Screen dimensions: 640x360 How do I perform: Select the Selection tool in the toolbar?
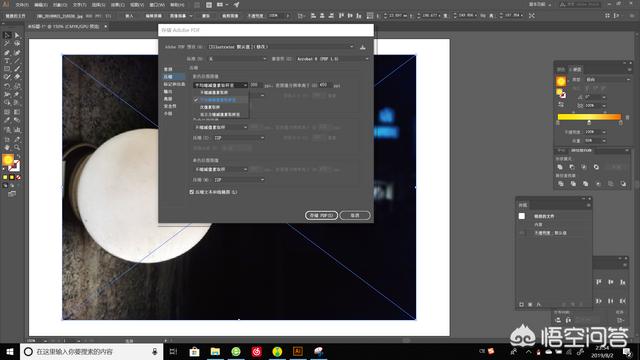click(7, 36)
